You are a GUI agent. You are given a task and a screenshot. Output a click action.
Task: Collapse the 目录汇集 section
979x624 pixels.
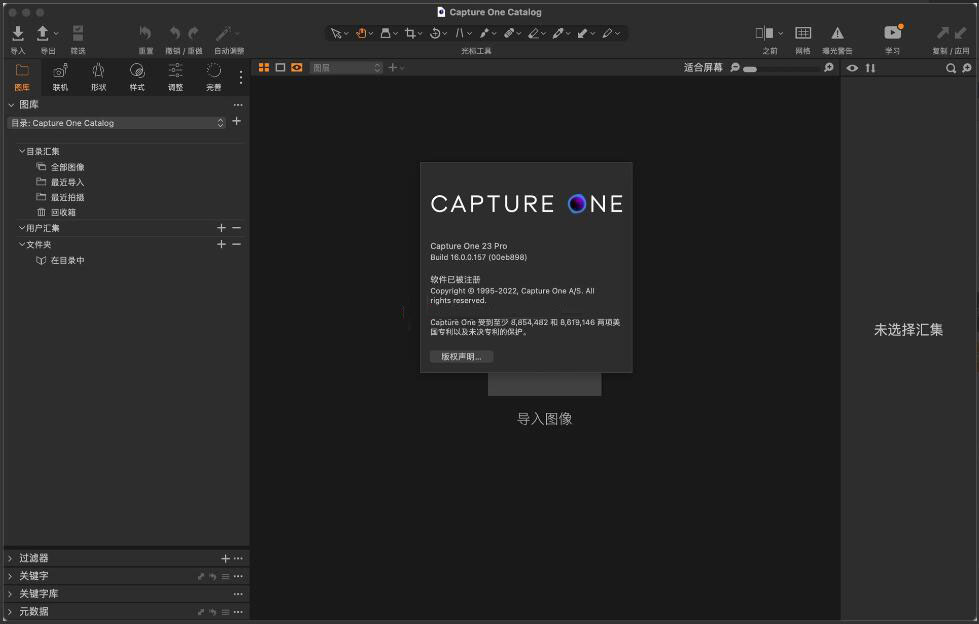(x=22, y=151)
